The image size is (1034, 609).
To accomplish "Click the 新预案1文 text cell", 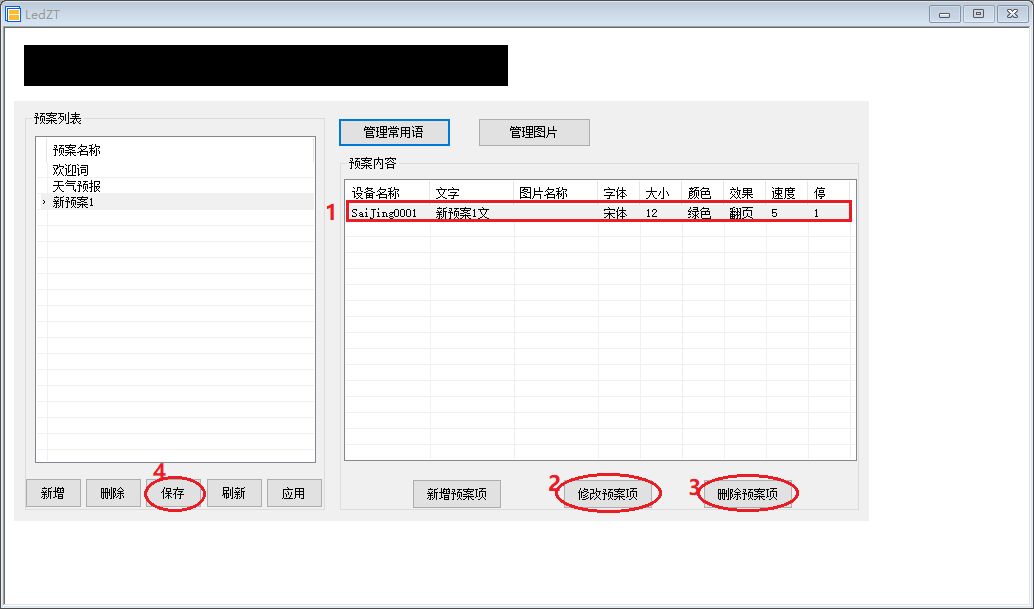I will pos(471,213).
